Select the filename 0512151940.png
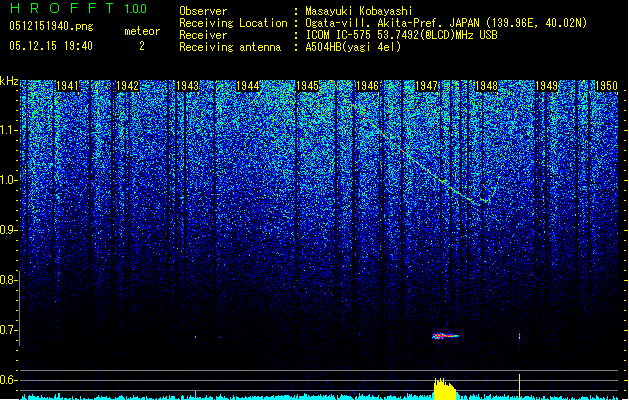Viewport: 629px width, 400px height. point(51,26)
